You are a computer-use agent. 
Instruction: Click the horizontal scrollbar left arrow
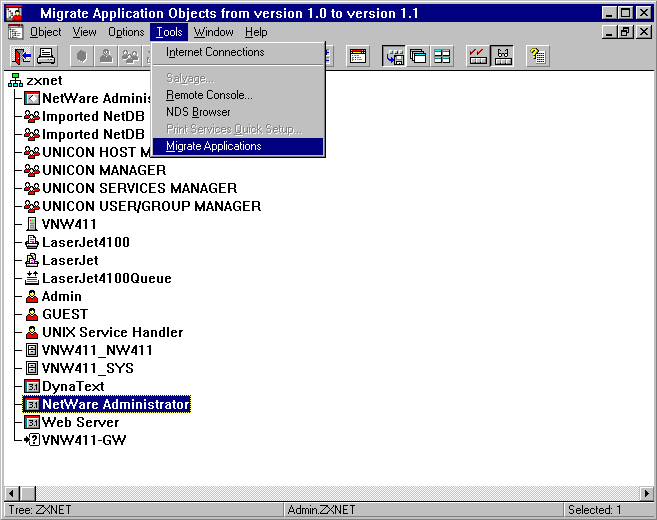point(12,494)
